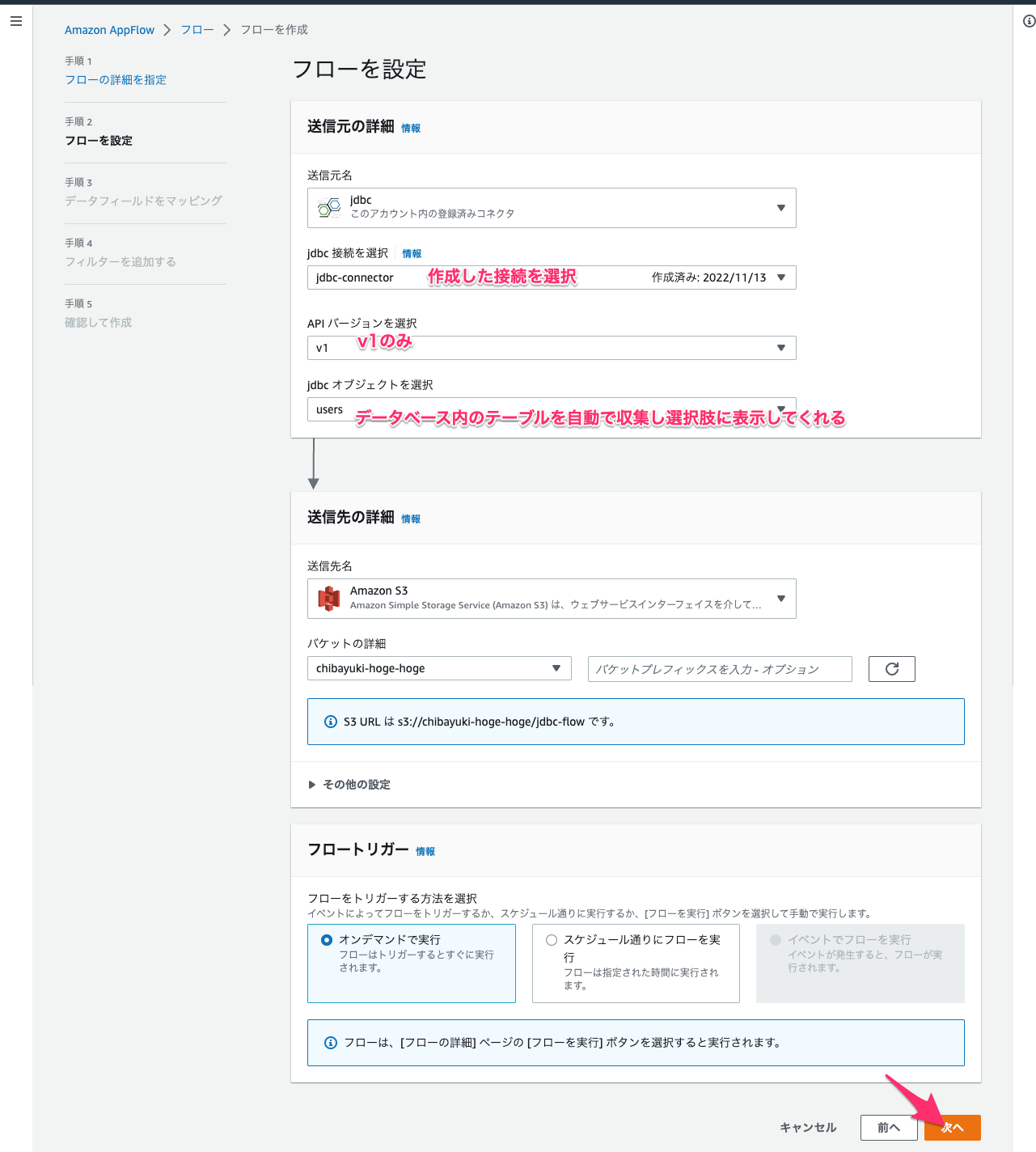This screenshot has width=1036, height=1152.
Task: Open the jdbc-connector connection dropdown
Action: pos(780,277)
